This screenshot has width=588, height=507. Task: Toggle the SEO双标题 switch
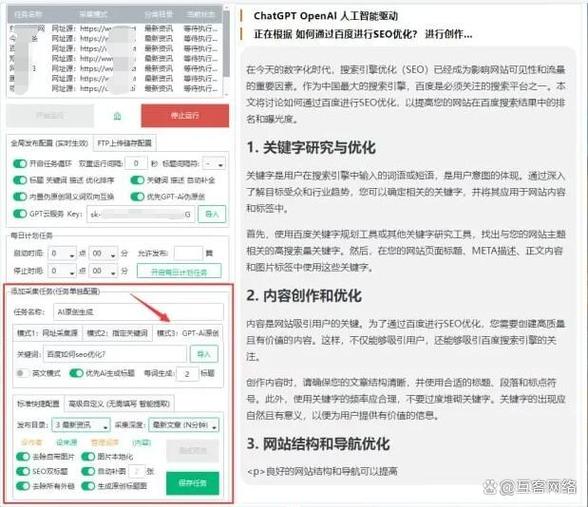(23, 471)
